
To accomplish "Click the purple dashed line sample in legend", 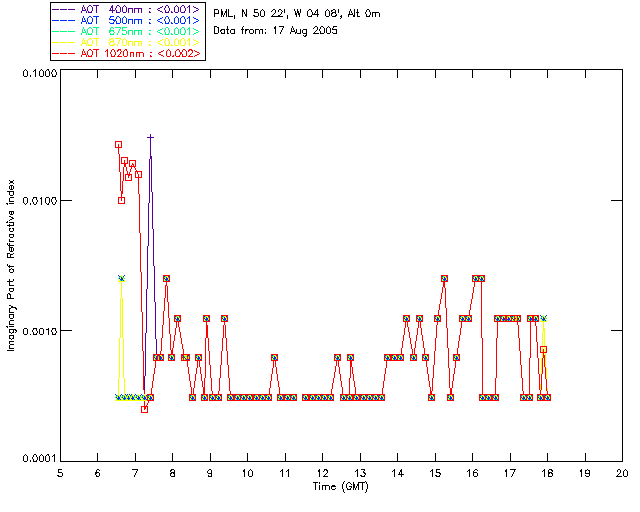I will coord(64,9).
